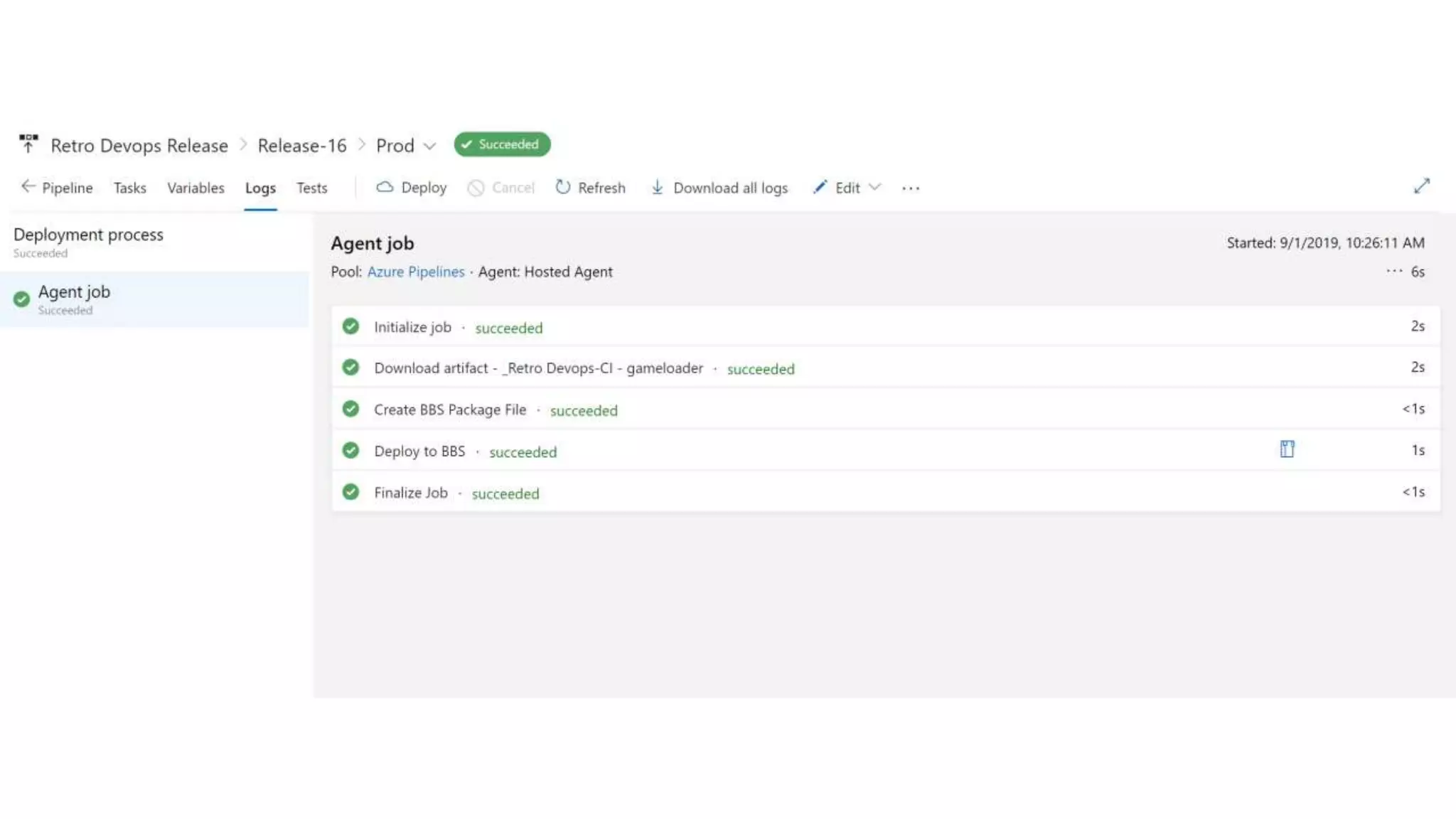Open the Azure Pipelines pool link
Image resolution: width=1456 pixels, height=819 pixels.
pyautogui.click(x=415, y=272)
